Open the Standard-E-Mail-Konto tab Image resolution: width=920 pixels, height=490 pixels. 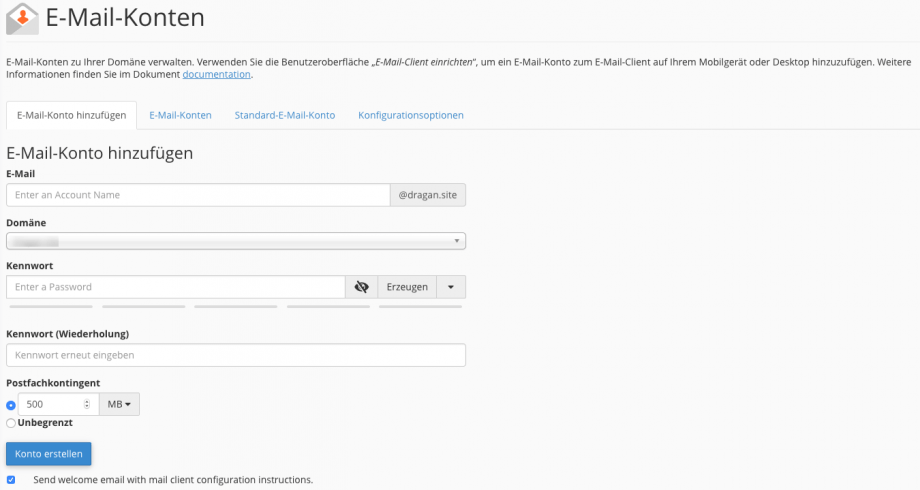tap(284, 115)
